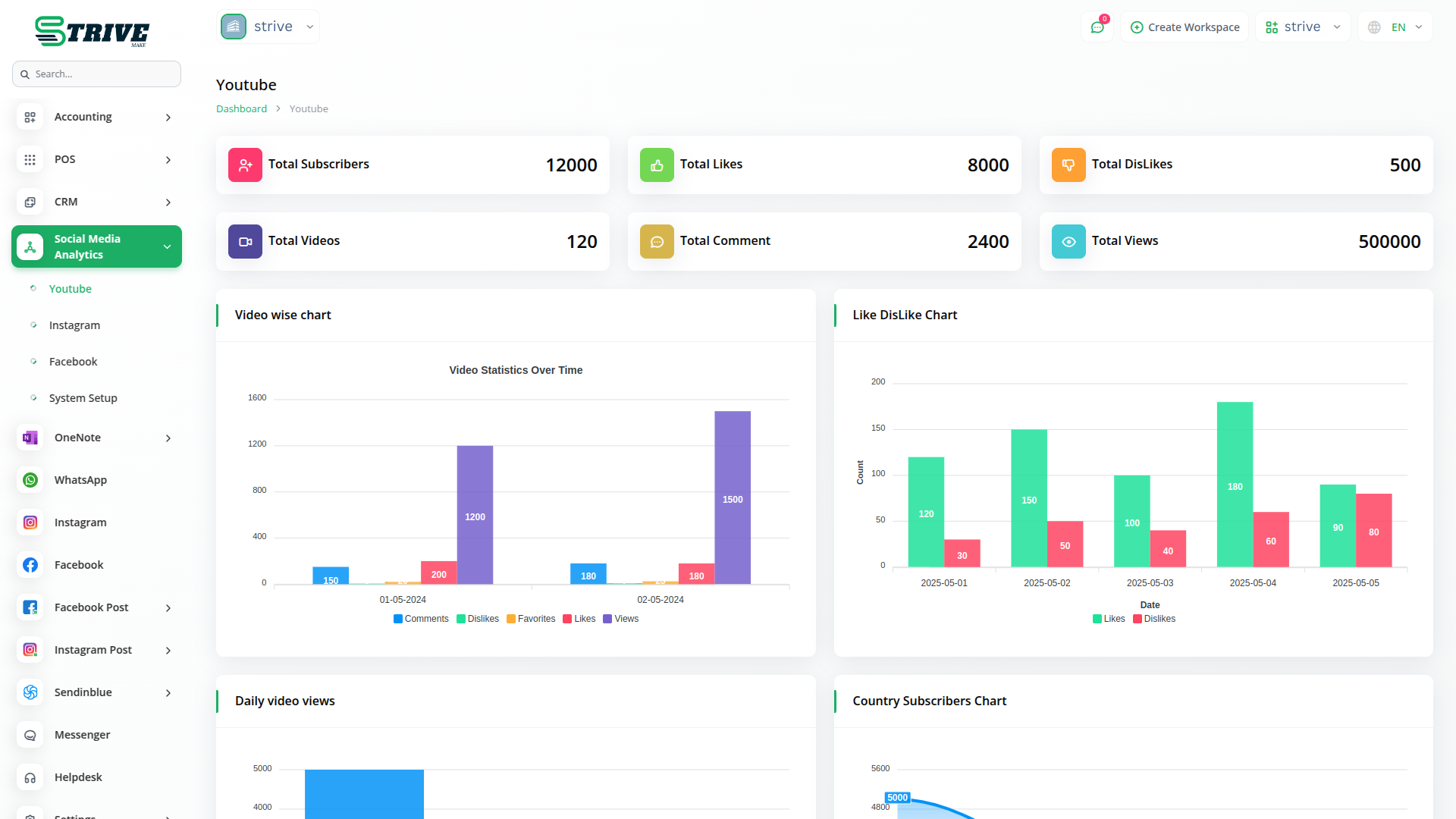The image size is (1456, 819).
Task: Open the EN language dropdown
Action: click(x=1395, y=27)
